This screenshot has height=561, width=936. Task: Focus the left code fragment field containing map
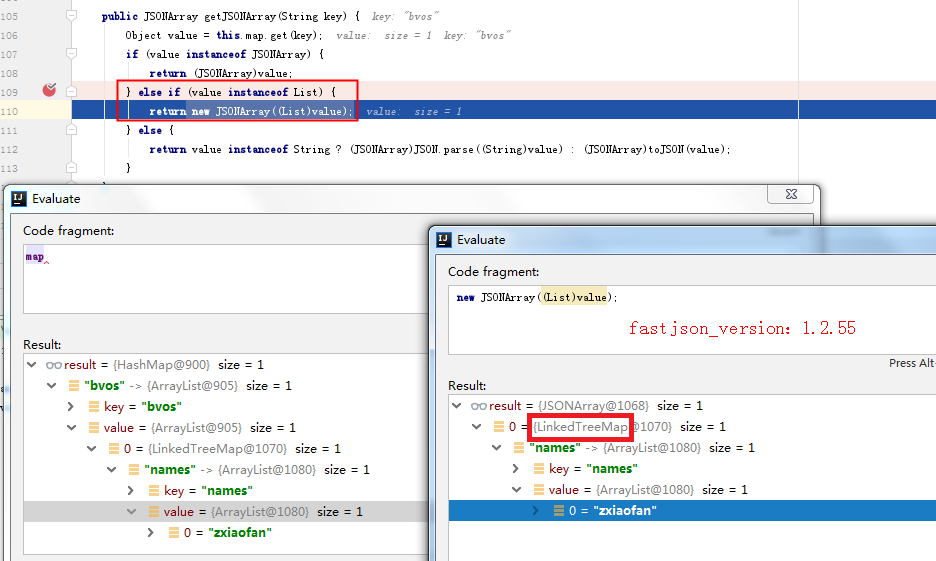point(226,279)
